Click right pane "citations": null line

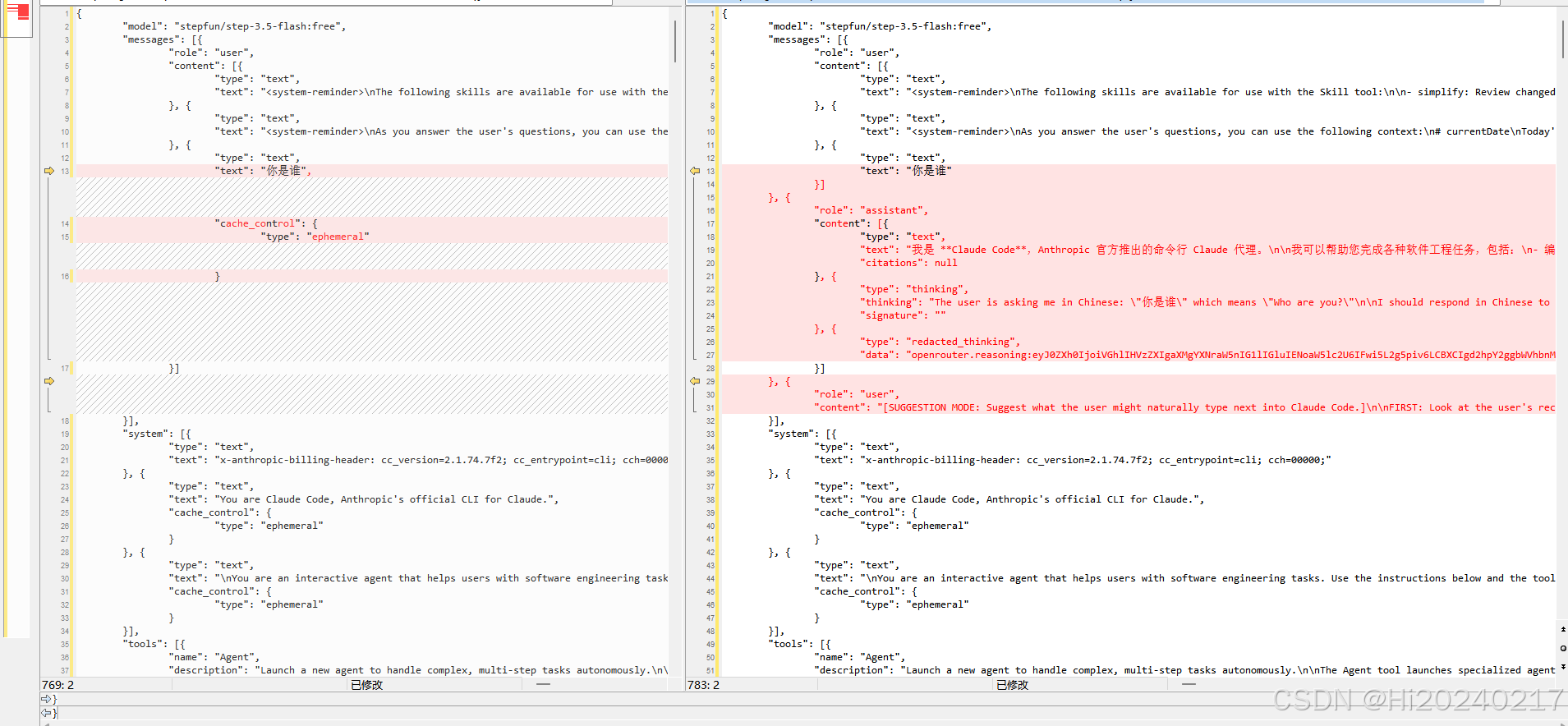pyautogui.click(x=909, y=263)
